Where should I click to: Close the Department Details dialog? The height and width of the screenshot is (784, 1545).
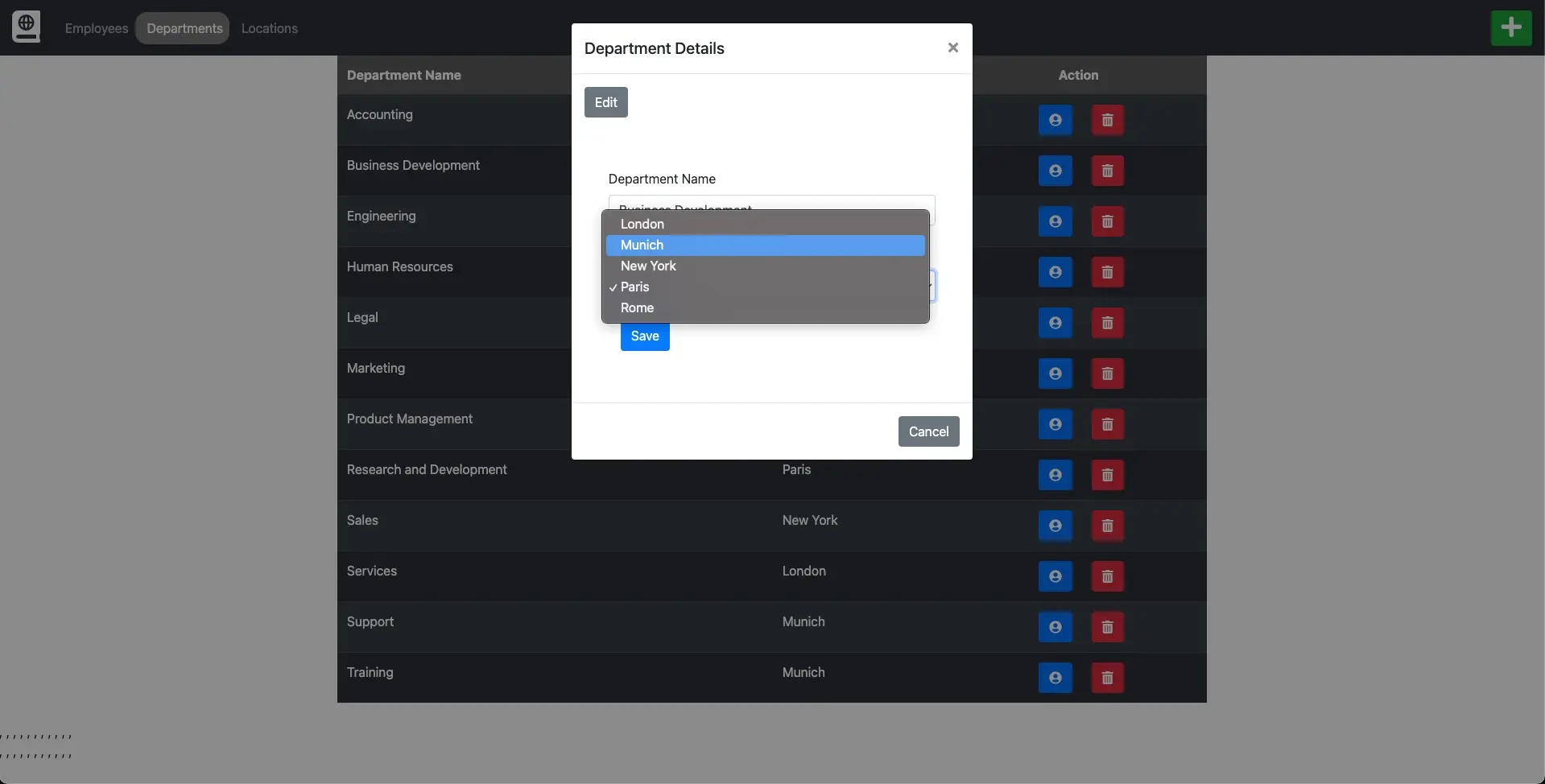[952, 47]
